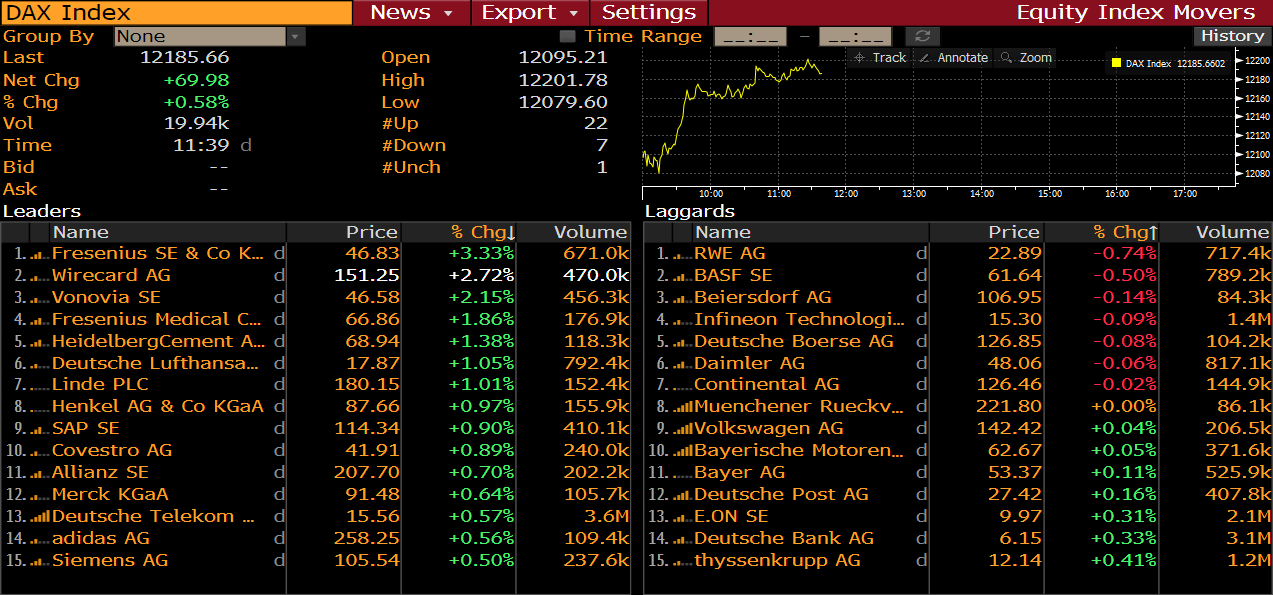Click the Last value 12185.66
This screenshot has width=1273, height=595.
pyautogui.click(x=185, y=58)
